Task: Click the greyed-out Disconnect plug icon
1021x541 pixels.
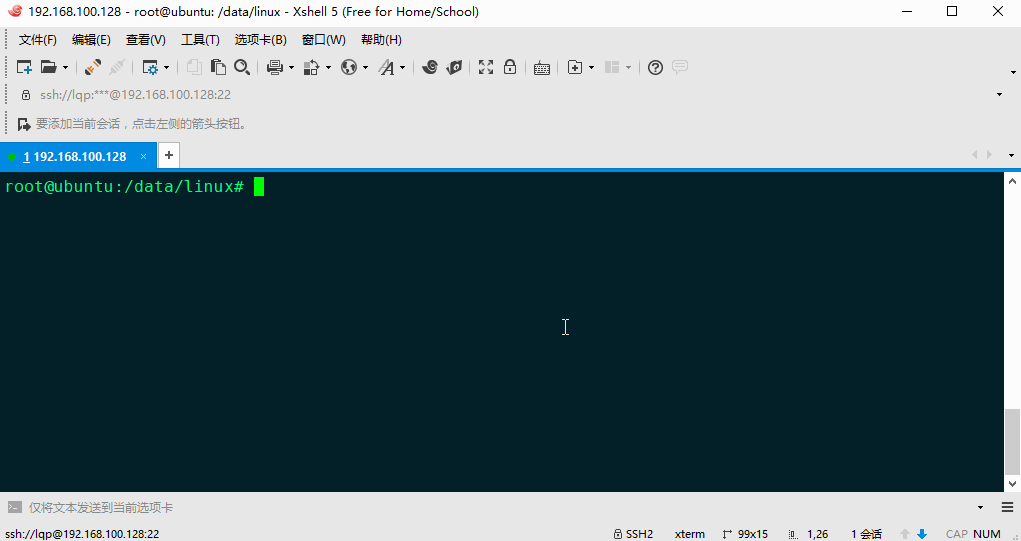Action: [117, 67]
